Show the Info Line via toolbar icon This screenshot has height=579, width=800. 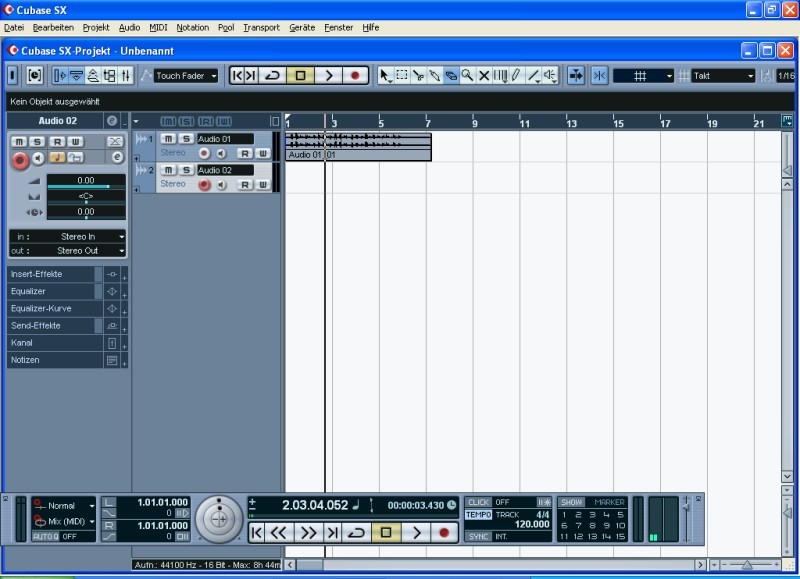(77, 76)
